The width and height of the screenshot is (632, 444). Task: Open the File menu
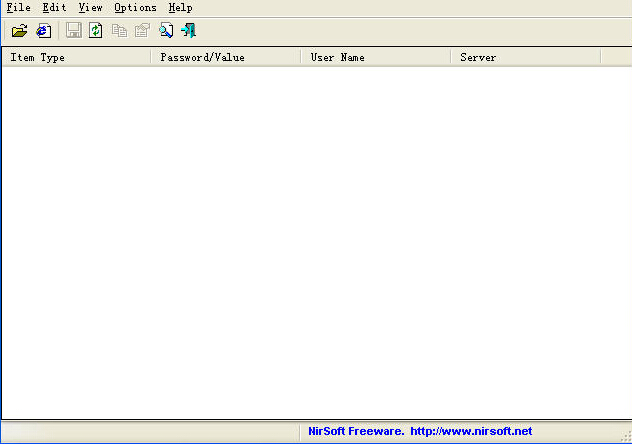[x=18, y=7]
